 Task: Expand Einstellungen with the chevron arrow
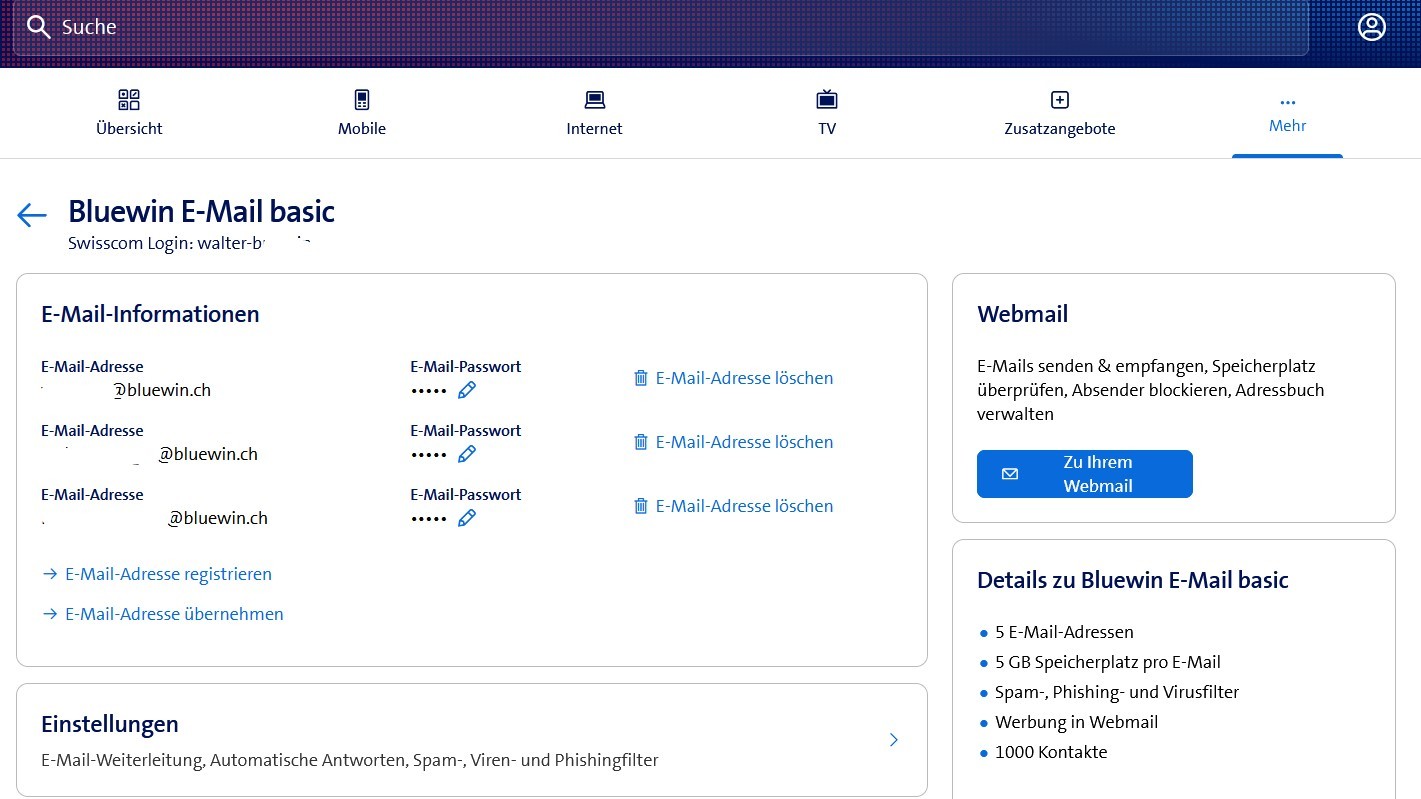[x=893, y=740]
